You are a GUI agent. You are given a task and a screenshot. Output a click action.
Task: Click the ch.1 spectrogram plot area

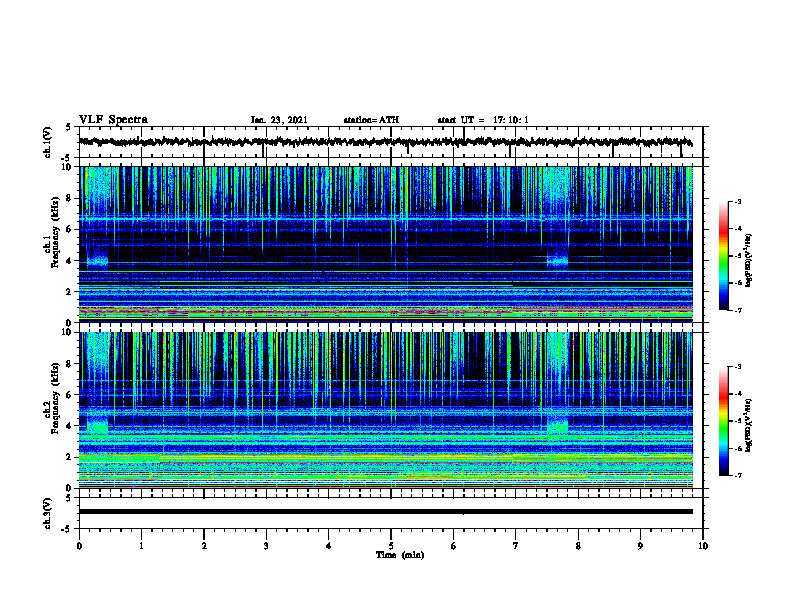coord(386,244)
